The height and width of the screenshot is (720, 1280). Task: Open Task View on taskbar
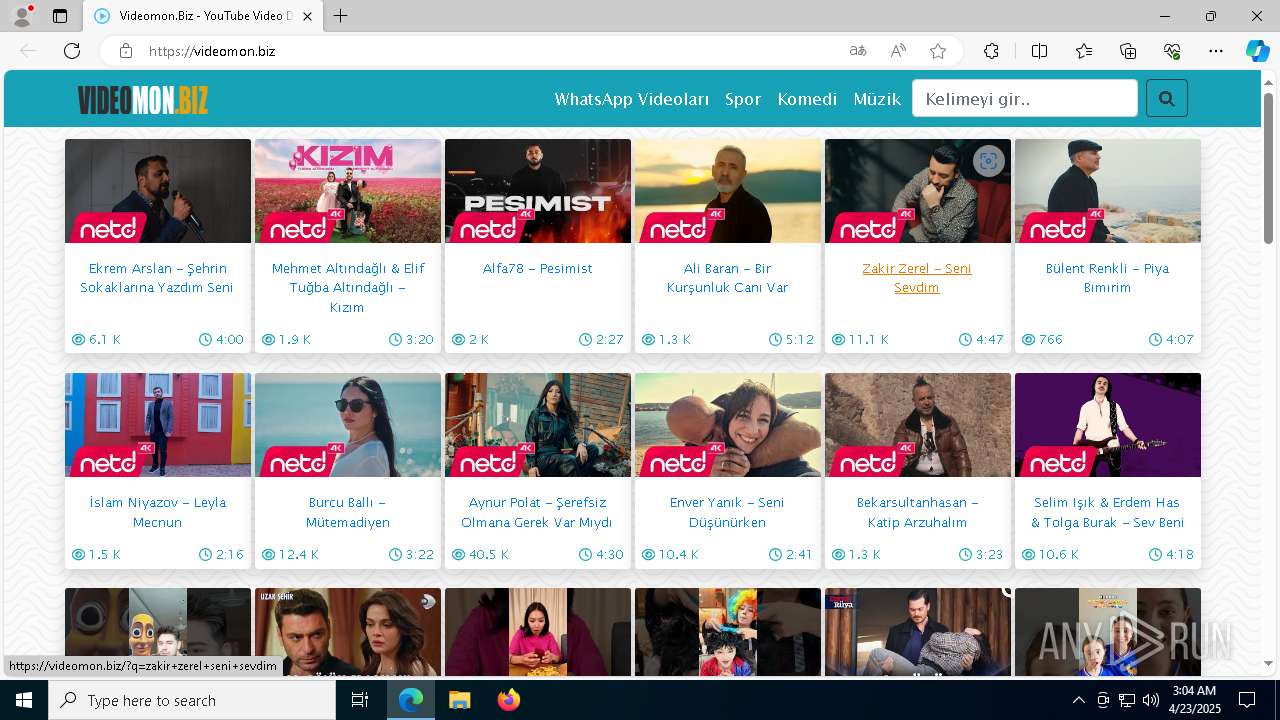[360, 700]
